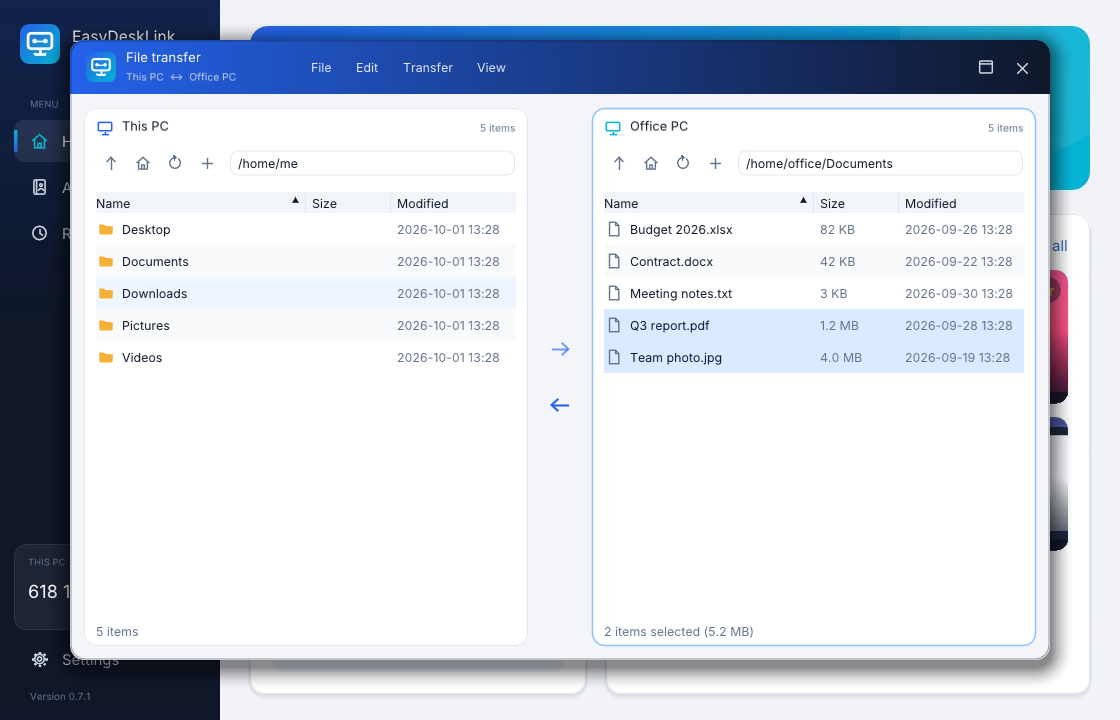The width and height of the screenshot is (1120, 720).
Task: Click the left arrow to transfer files to This PC
Action: tap(560, 405)
